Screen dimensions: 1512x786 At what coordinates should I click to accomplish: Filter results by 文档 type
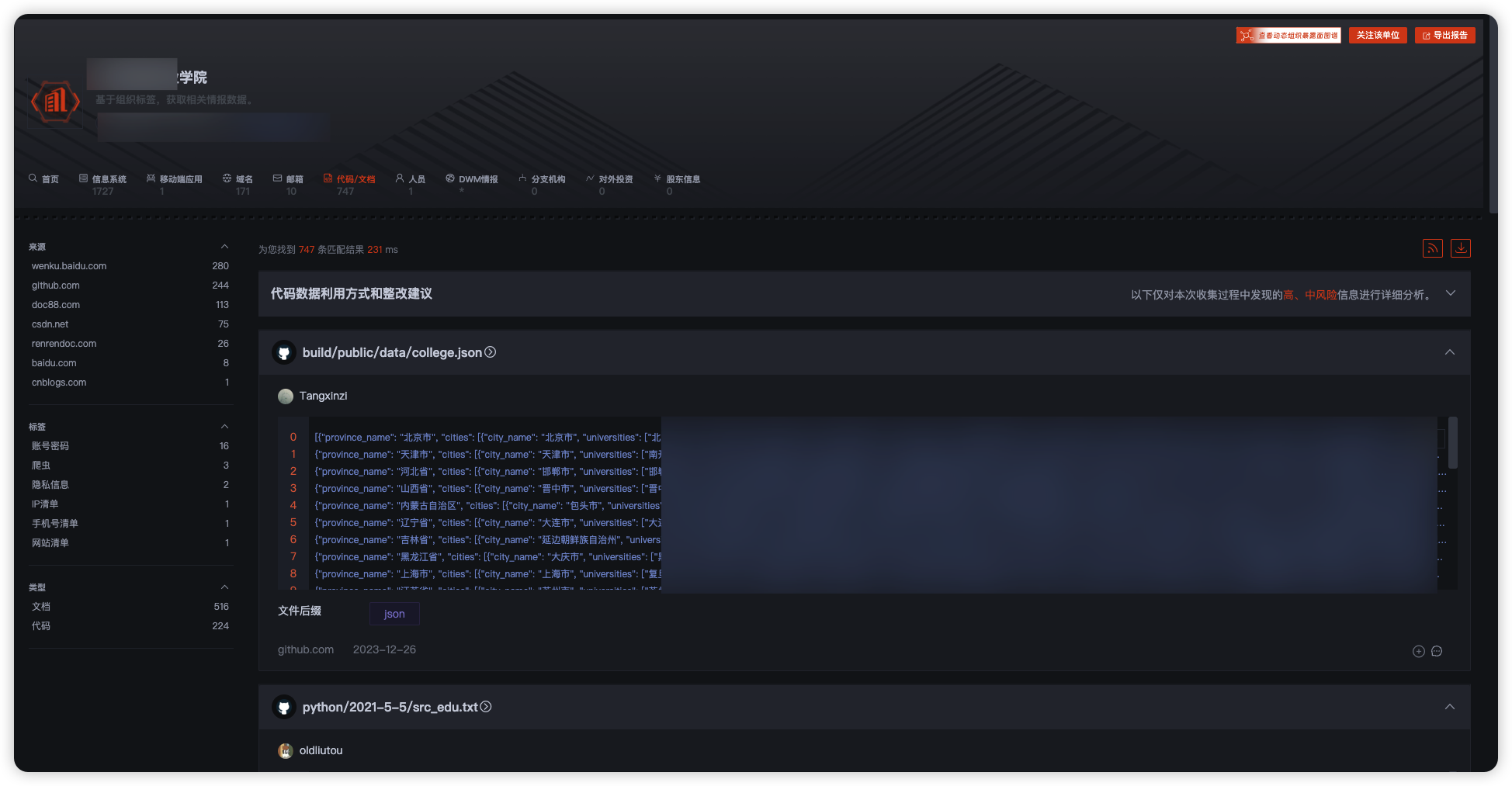pos(41,607)
